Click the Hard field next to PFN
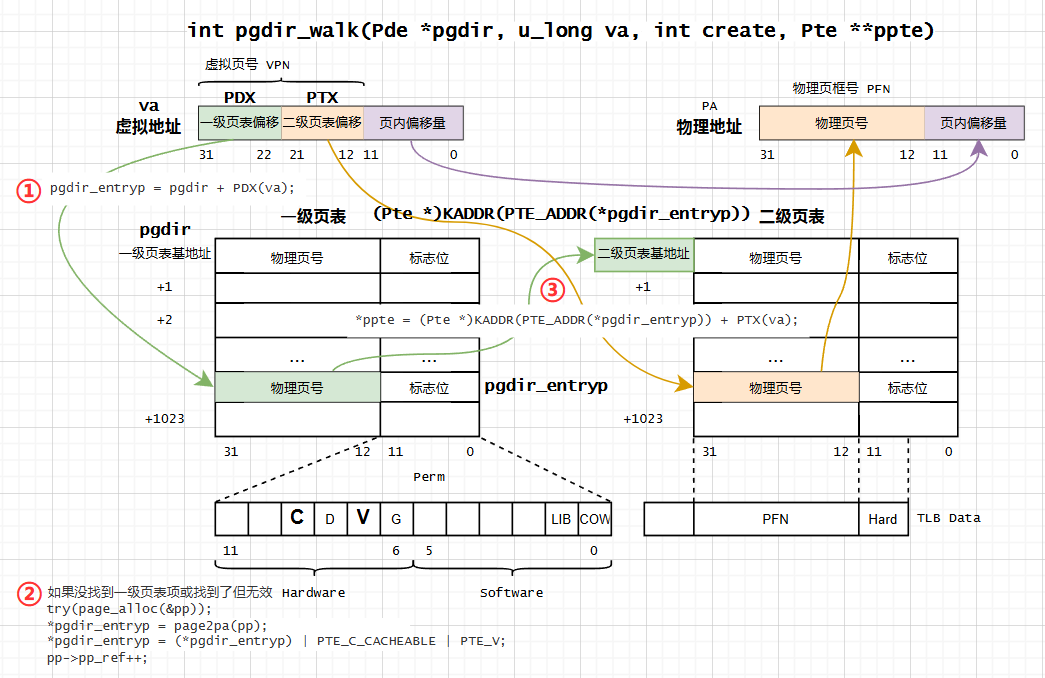 coord(883,518)
